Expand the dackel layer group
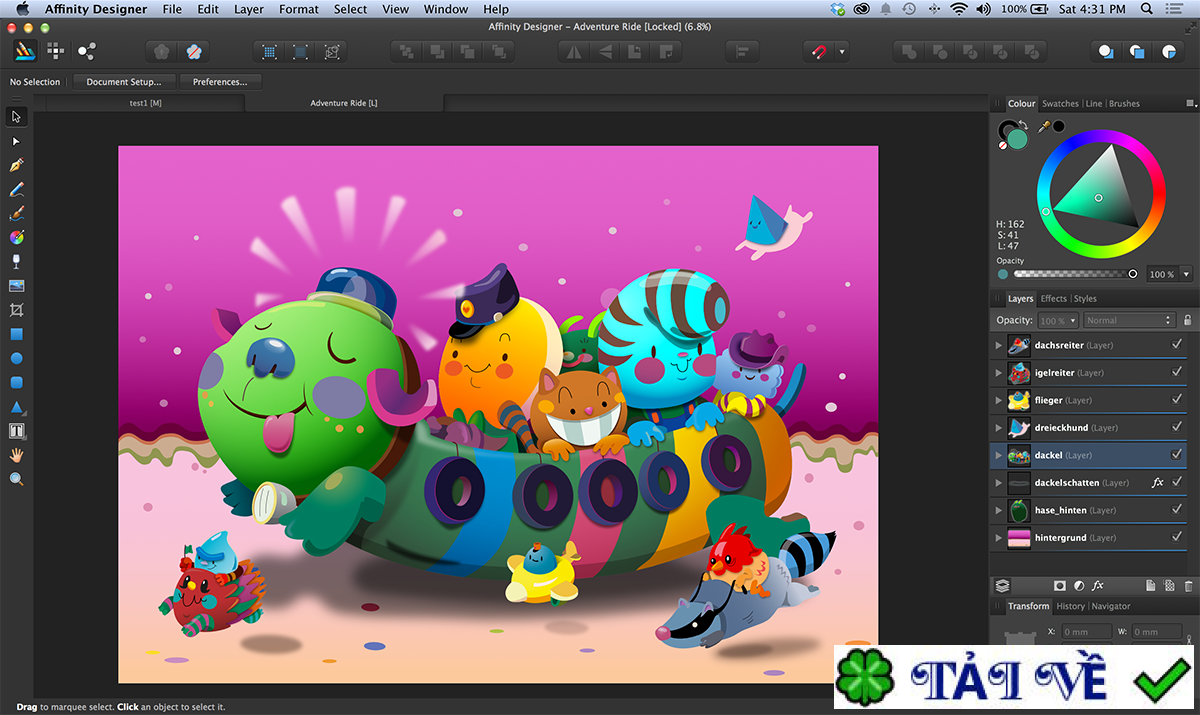 [x=998, y=455]
